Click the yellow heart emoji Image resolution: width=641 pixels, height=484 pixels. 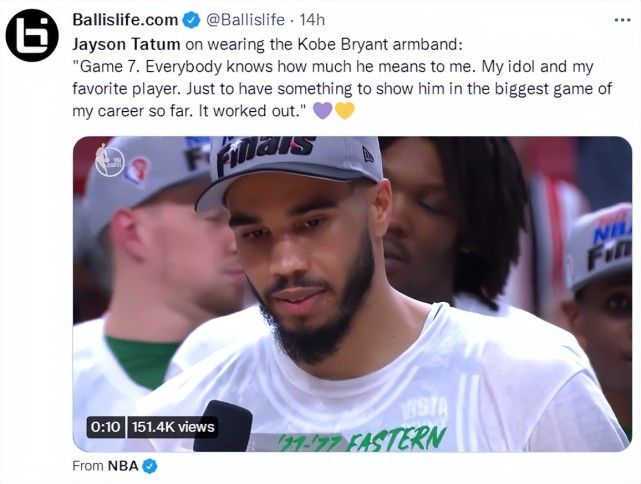click(x=345, y=110)
